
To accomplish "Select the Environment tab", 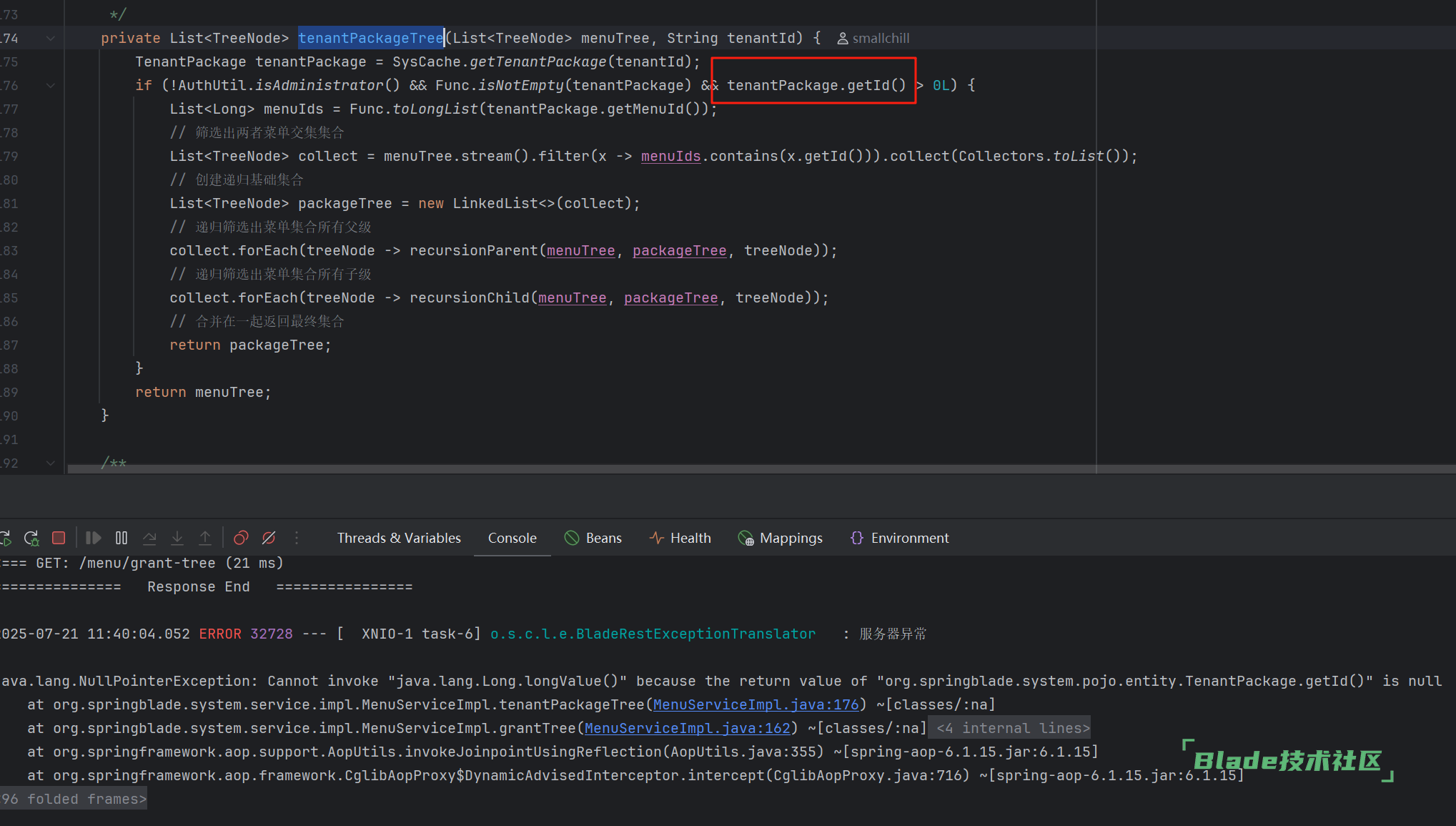I will click(x=899, y=538).
